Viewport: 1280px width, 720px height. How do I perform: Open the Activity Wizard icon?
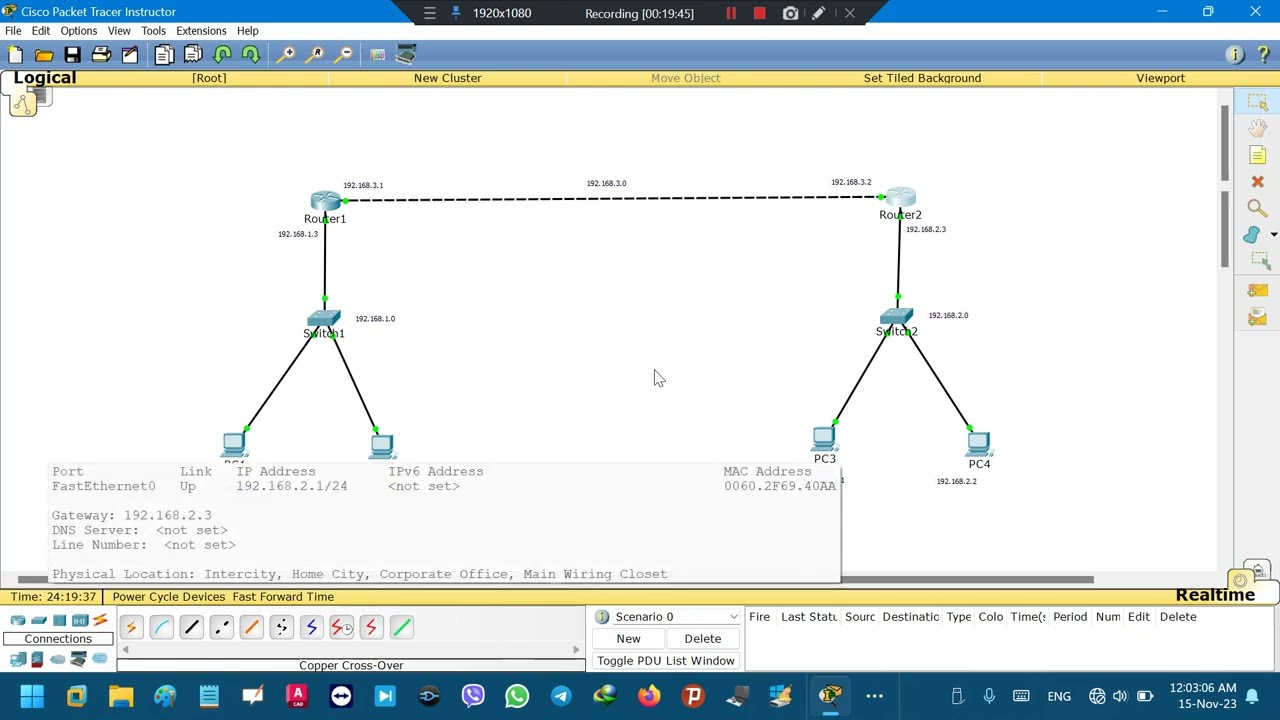pyautogui.click(x=130, y=54)
